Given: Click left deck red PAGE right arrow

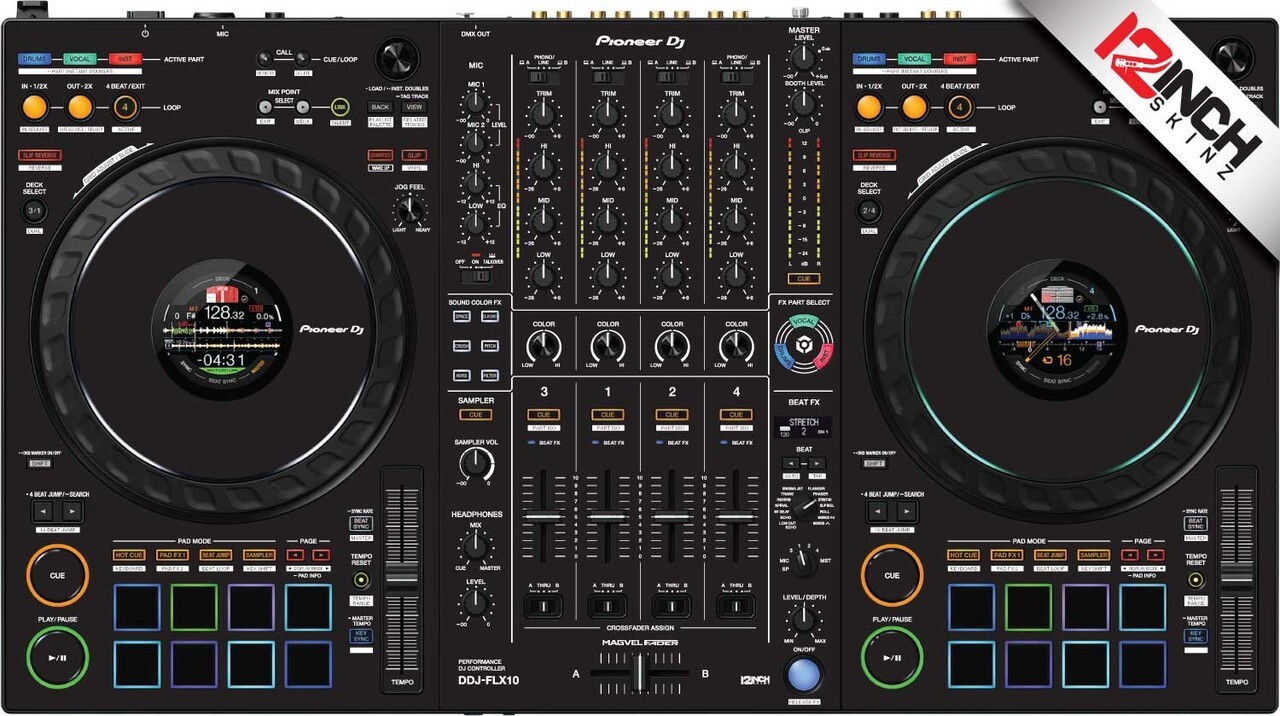Looking at the screenshot, I should click(x=320, y=554).
